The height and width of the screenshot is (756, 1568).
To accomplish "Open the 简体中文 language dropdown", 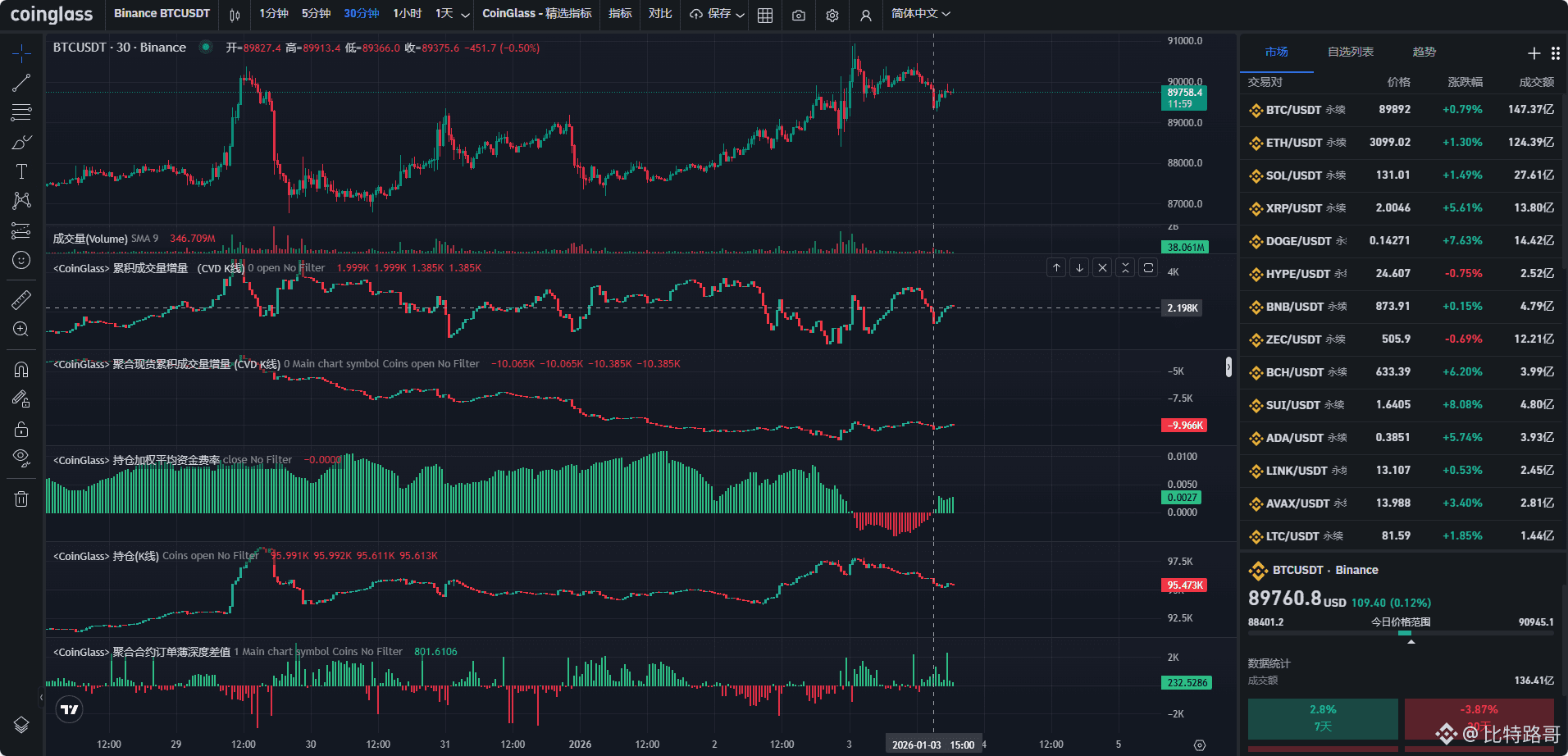I will [920, 14].
